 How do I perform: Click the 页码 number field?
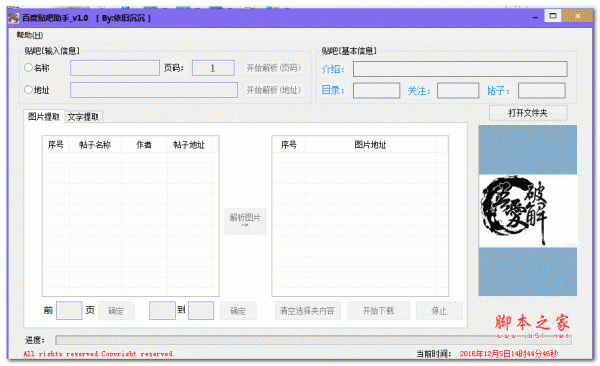213,68
